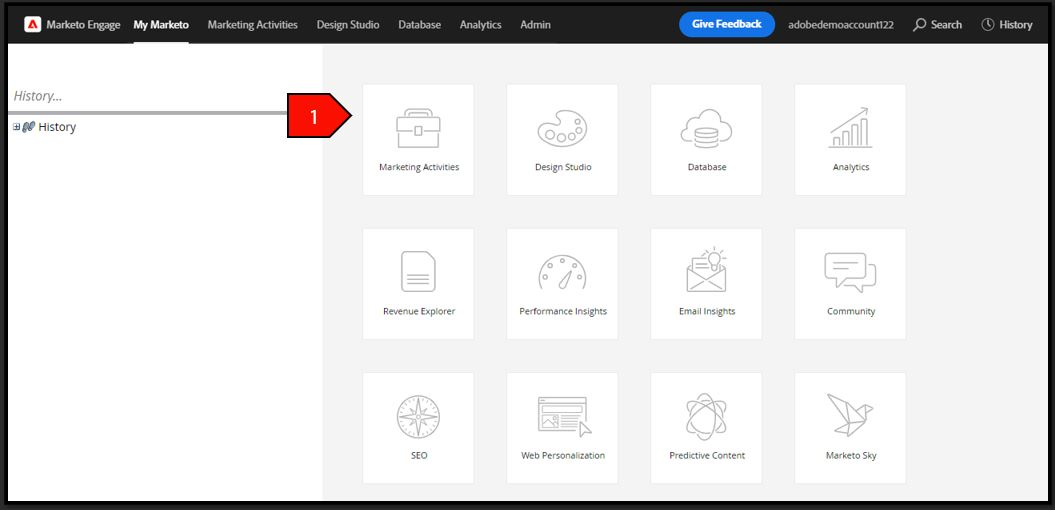The height and width of the screenshot is (510, 1055).
Task: Open the Email Insights envelope tile
Action: (x=706, y=284)
